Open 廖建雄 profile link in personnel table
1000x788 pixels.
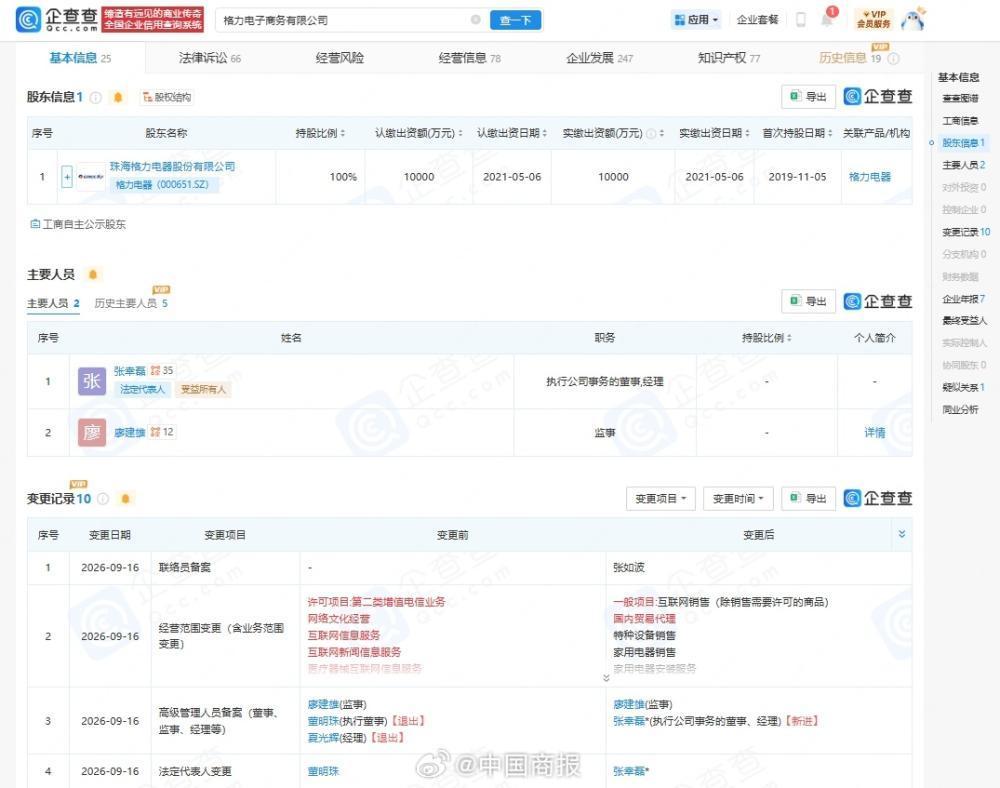(x=129, y=432)
